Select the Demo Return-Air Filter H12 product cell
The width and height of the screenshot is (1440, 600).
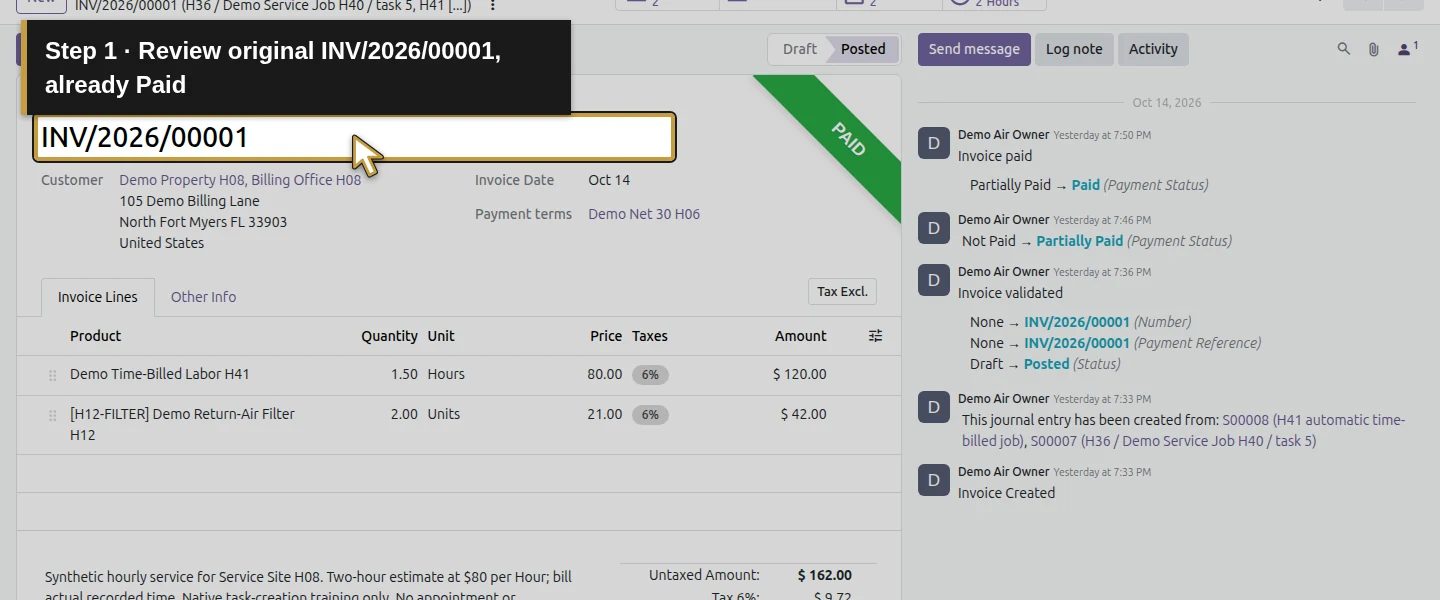coord(182,424)
